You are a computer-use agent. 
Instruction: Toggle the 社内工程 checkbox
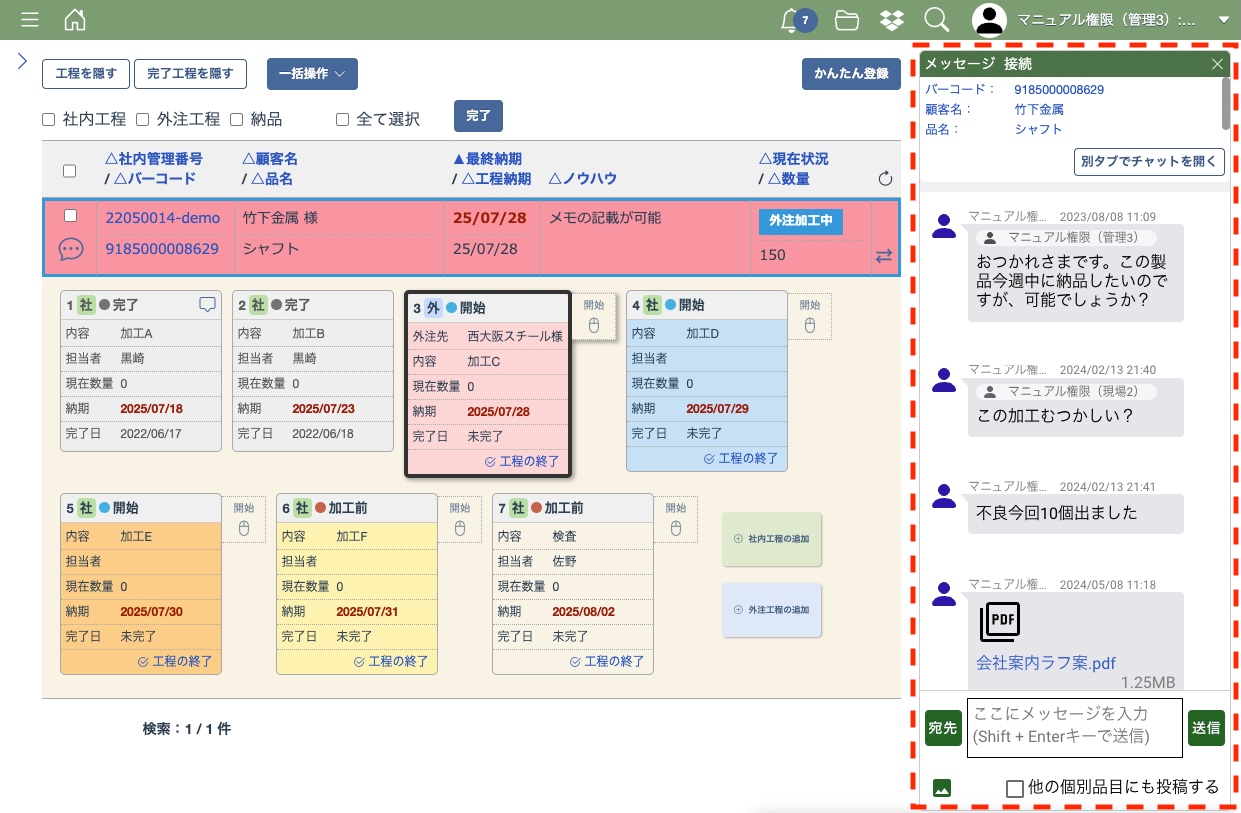49,120
